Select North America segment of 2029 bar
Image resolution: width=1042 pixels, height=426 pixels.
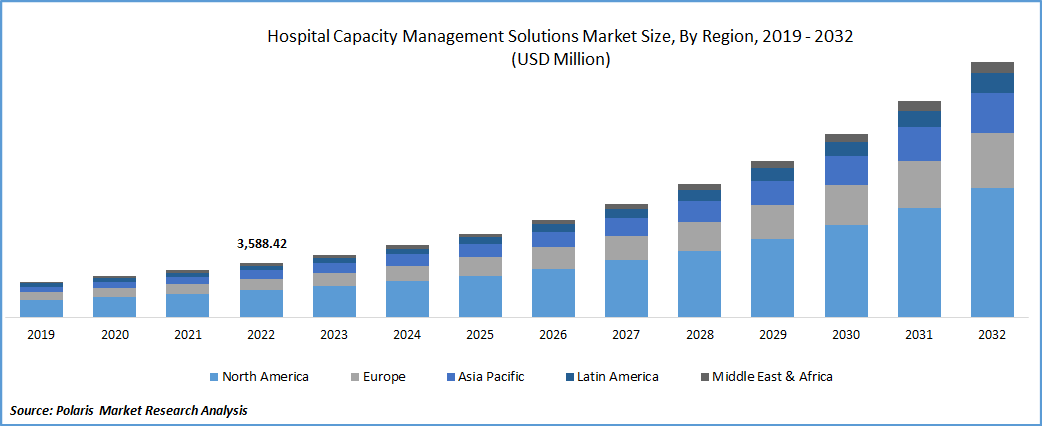(x=773, y=278)
